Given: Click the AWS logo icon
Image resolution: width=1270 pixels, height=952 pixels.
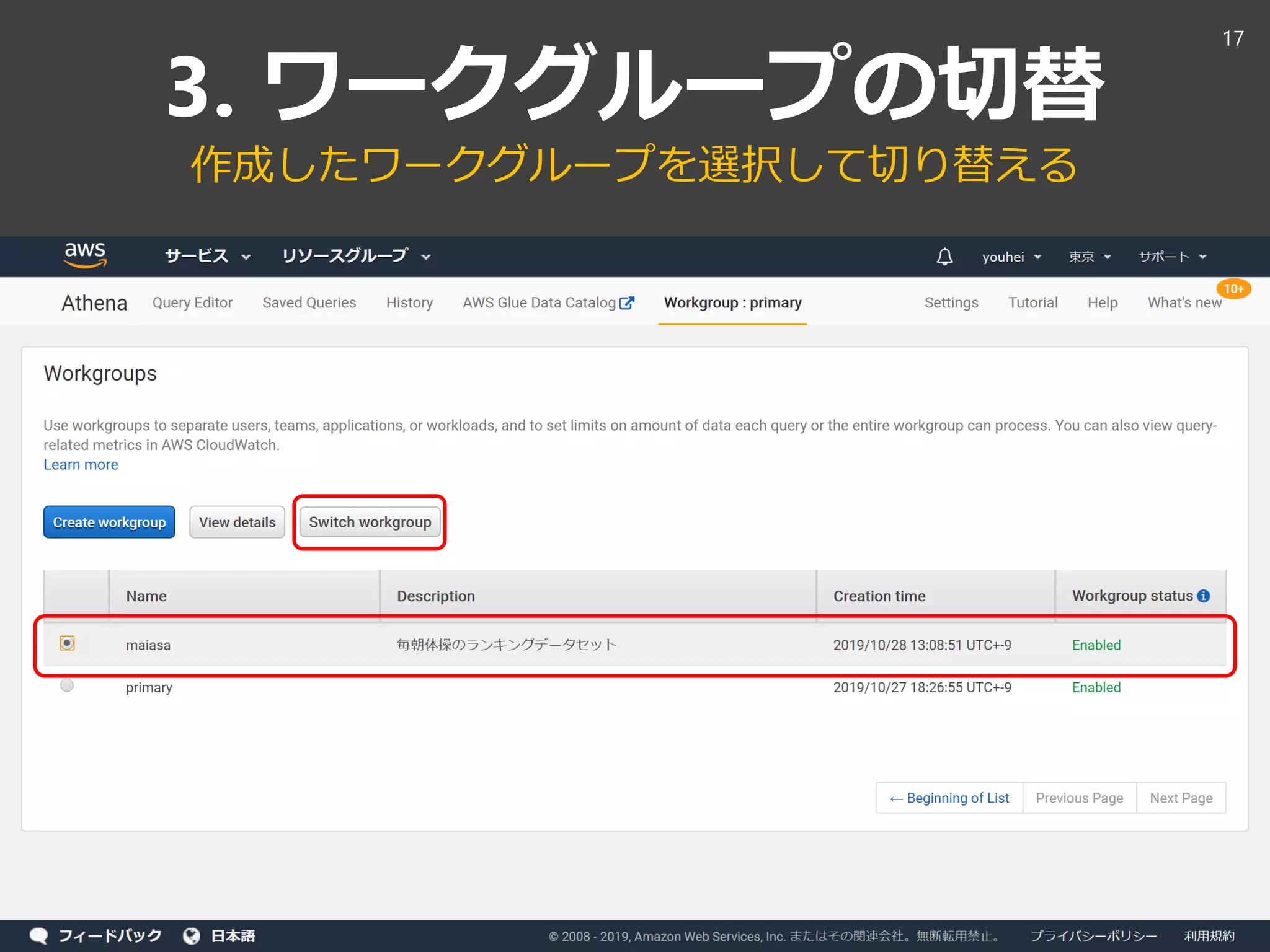Looking at the screenshot, I should (x=86, y=255).
